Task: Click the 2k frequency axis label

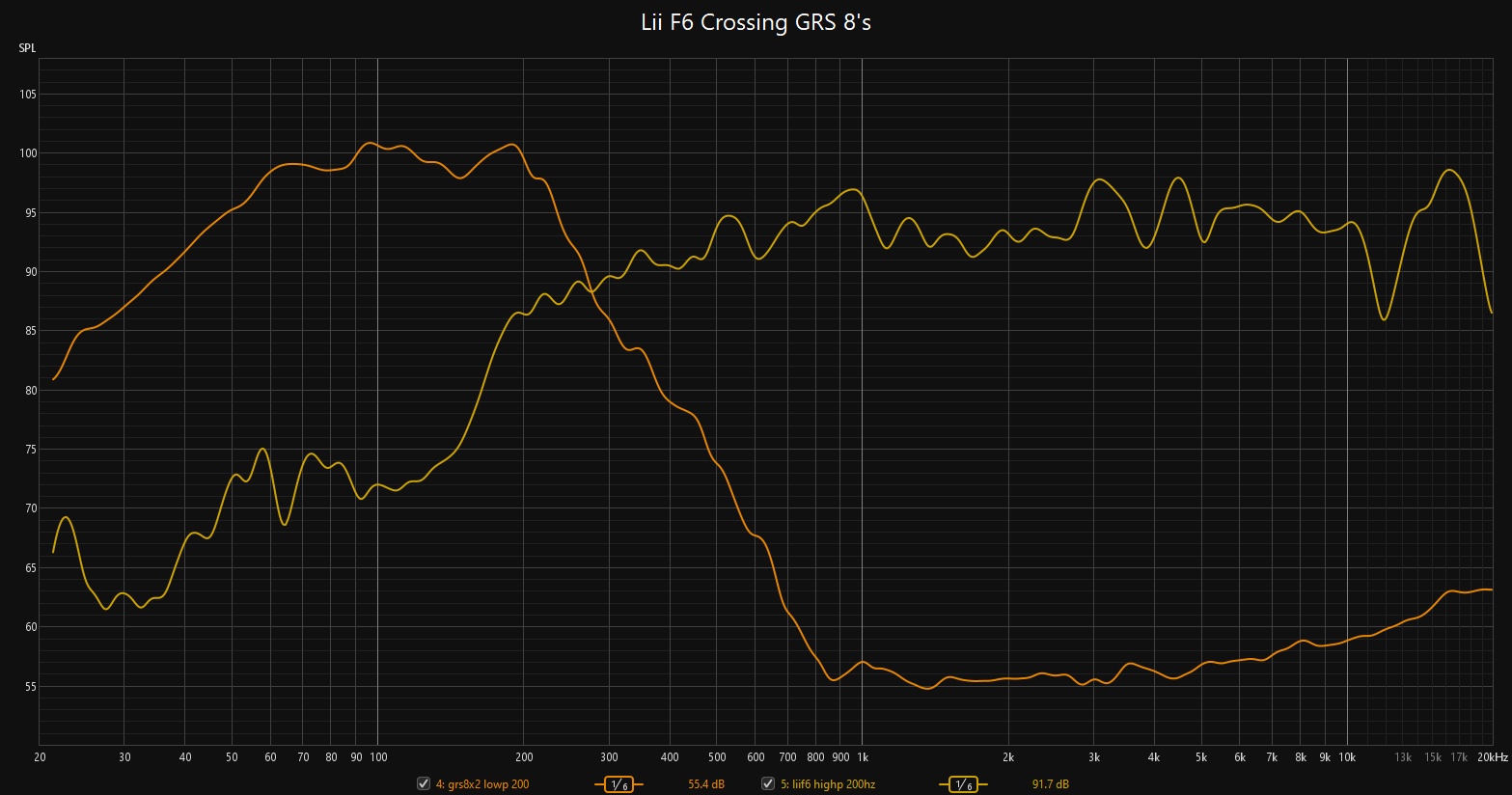Action: click(1008, 757)
